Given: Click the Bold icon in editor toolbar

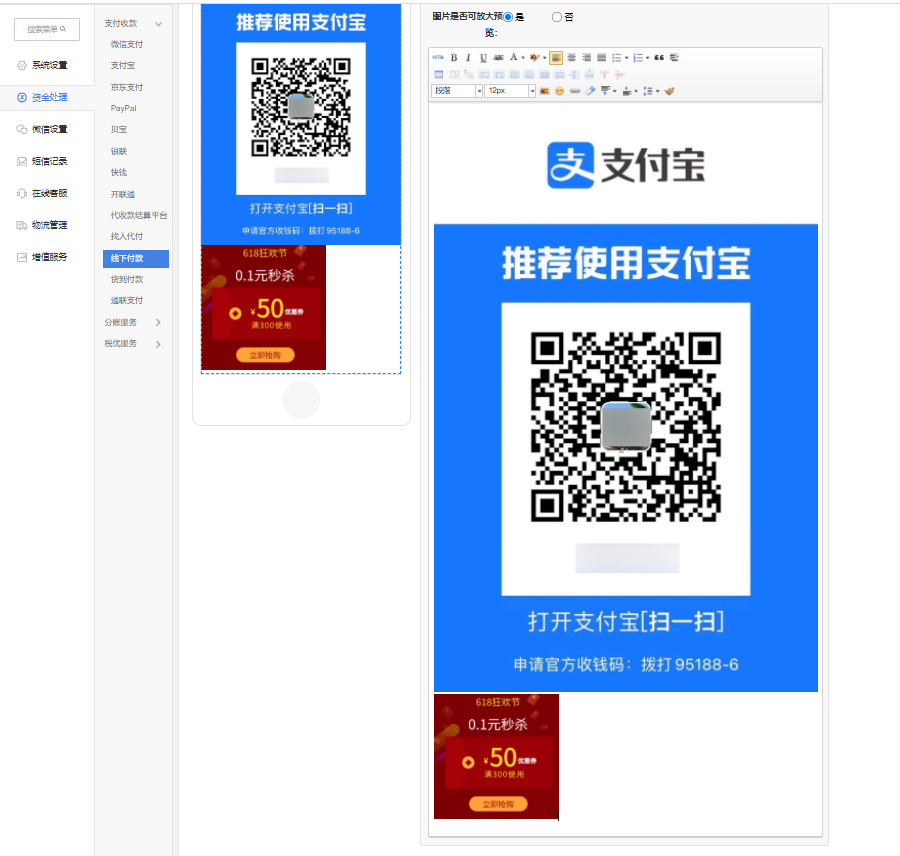Looking at the screenshot, I should [453, 58].
